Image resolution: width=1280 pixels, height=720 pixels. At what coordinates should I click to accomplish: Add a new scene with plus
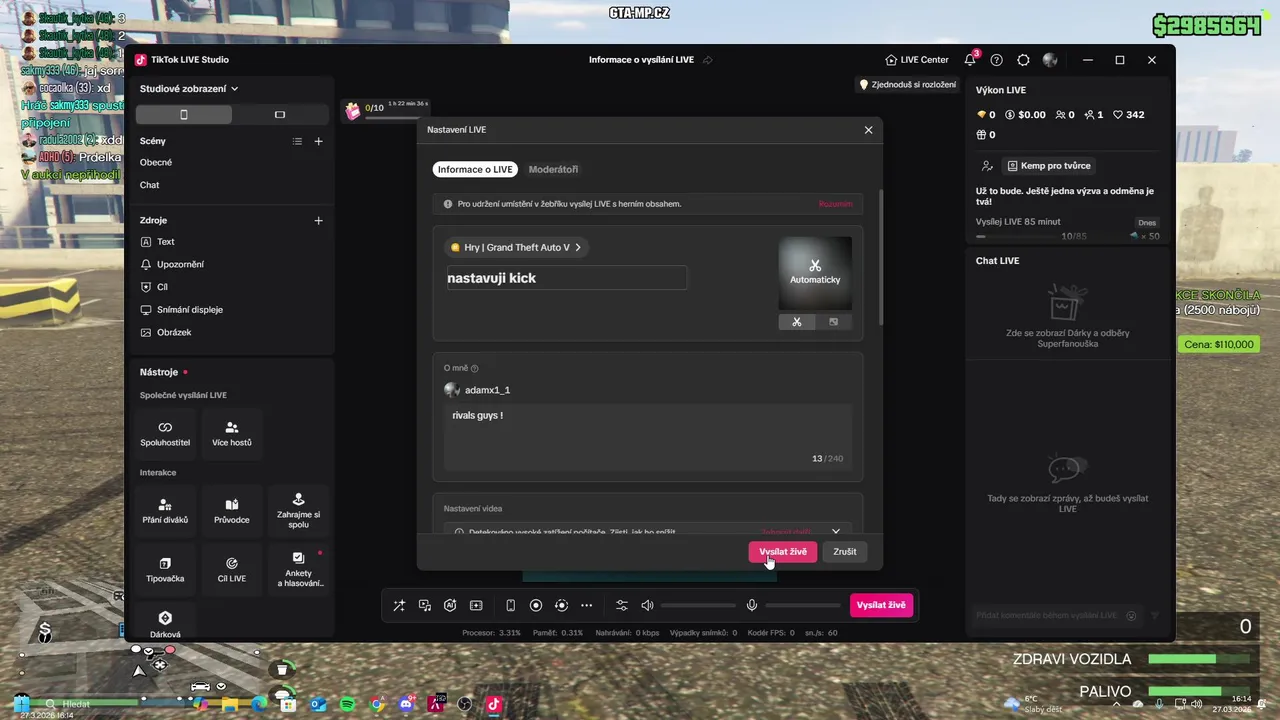[318, 141]
